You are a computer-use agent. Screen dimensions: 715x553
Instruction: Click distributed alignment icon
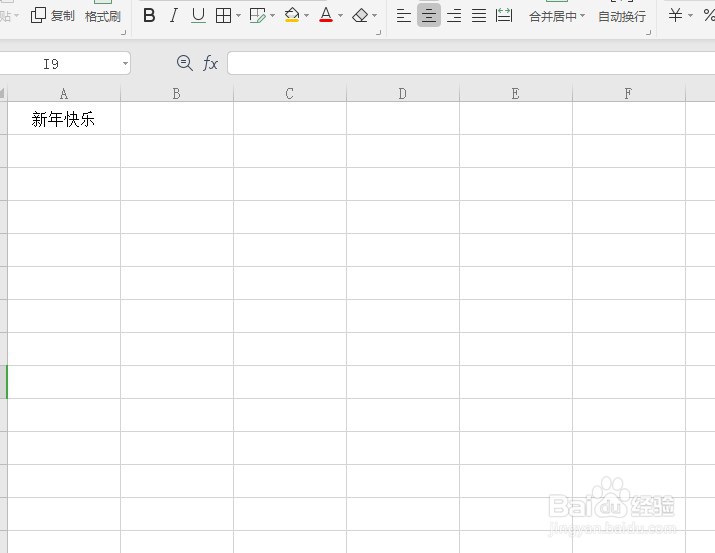pos(504,16)
